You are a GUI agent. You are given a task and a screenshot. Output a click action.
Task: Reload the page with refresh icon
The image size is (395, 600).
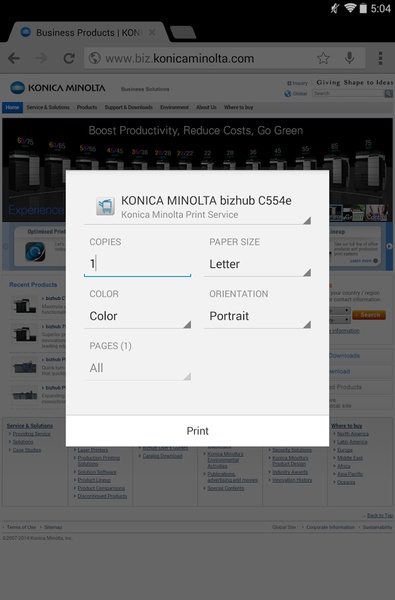69,59
